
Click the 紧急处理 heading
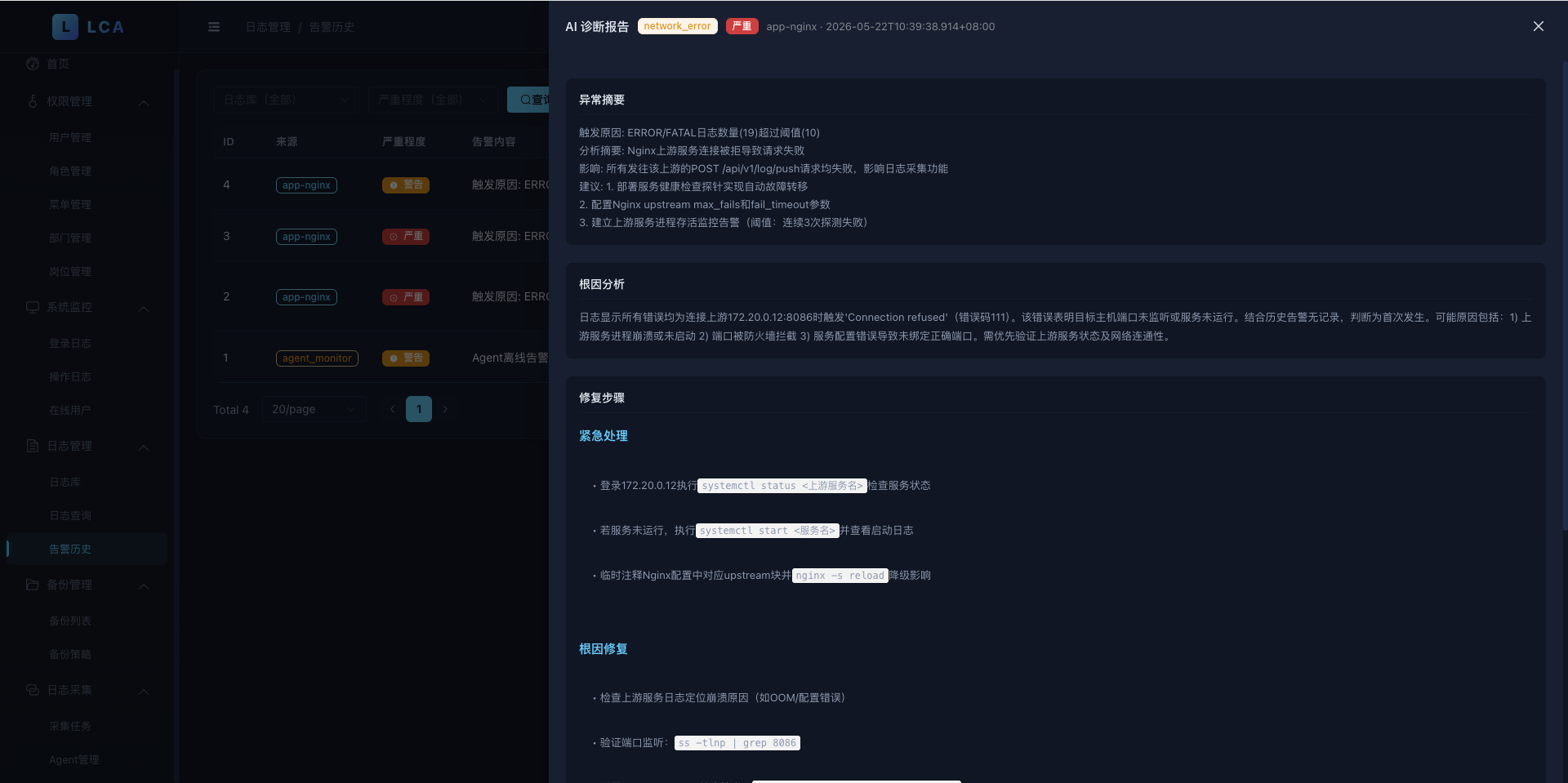coord(604,436)
